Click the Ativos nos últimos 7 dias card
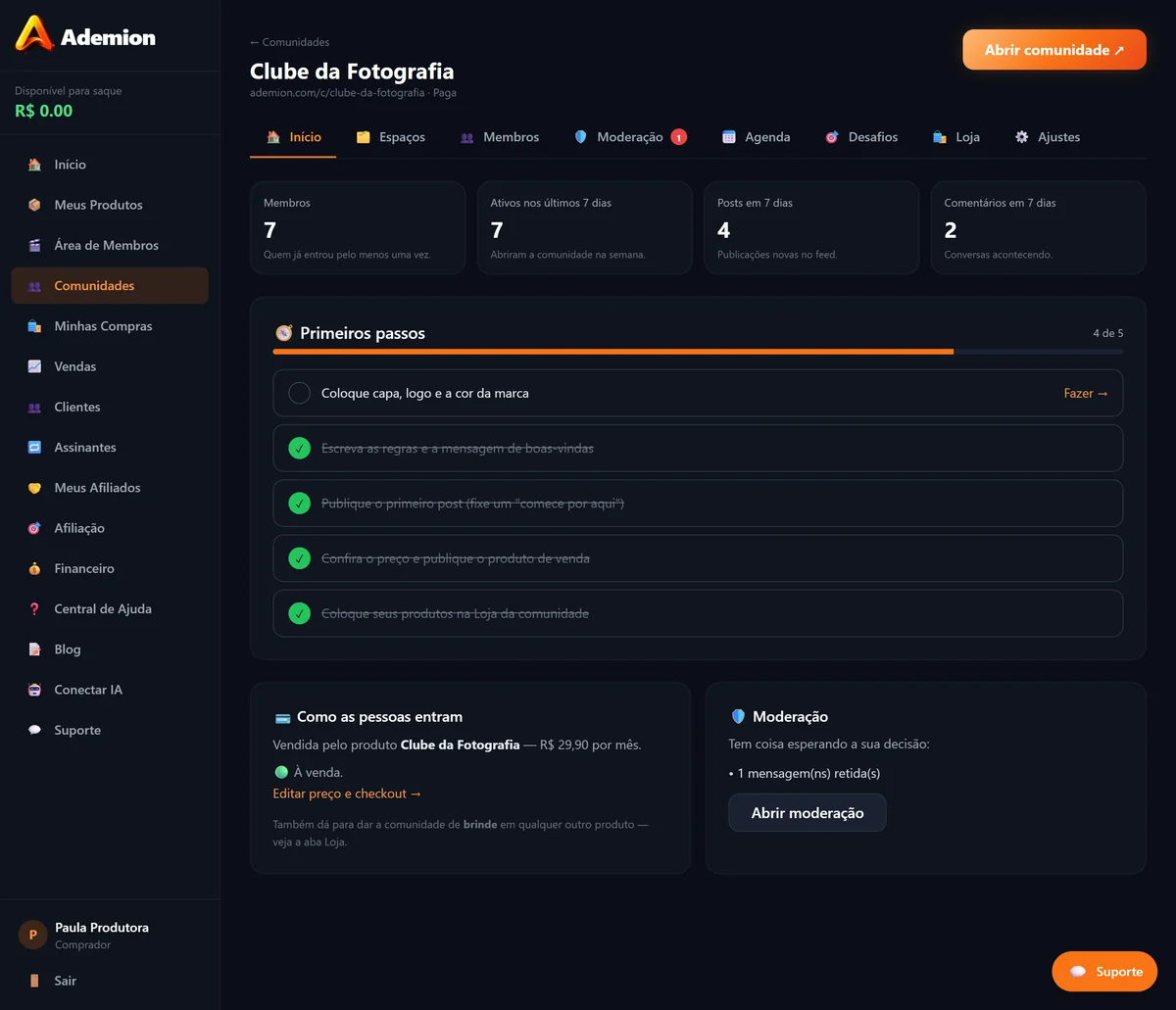The width and height of the screenshot is (1176, 1010). point(584,227)
